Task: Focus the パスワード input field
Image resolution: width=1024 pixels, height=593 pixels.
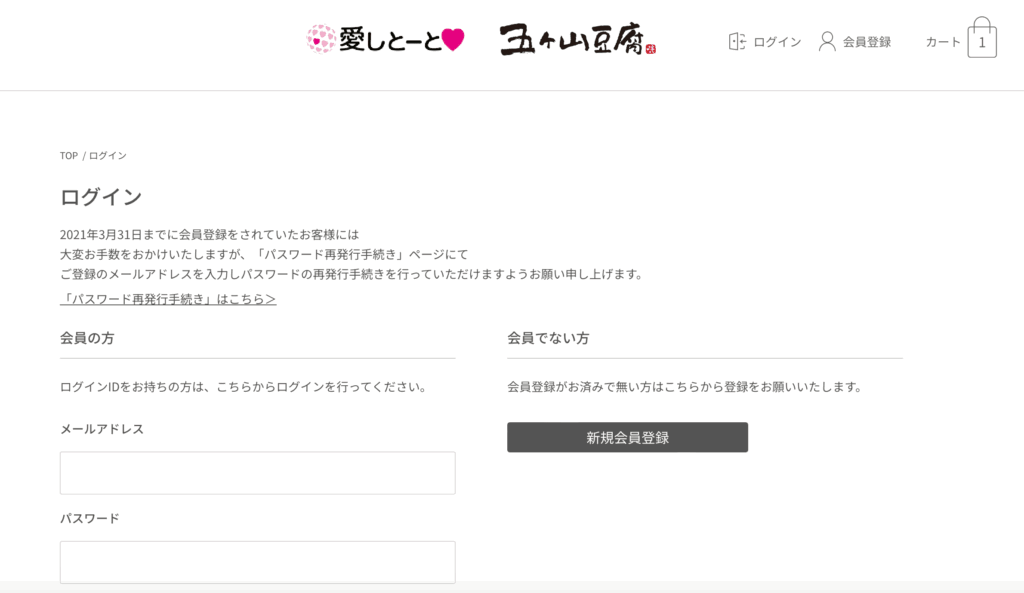Action: [258, 562]
